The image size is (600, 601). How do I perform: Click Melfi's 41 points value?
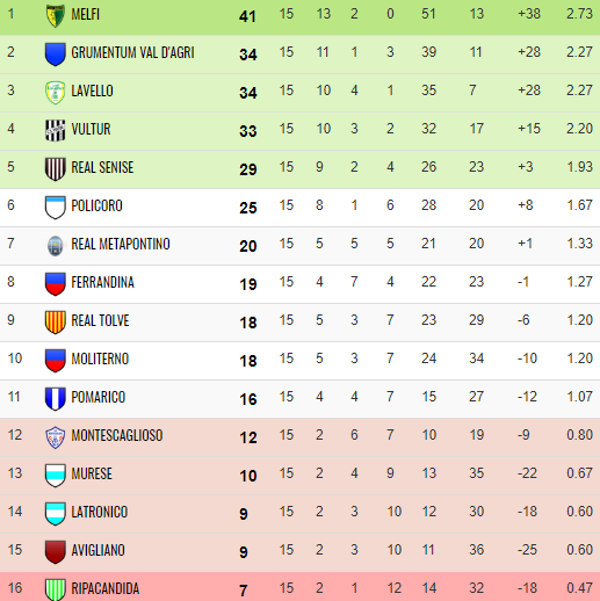coord(247,16)
